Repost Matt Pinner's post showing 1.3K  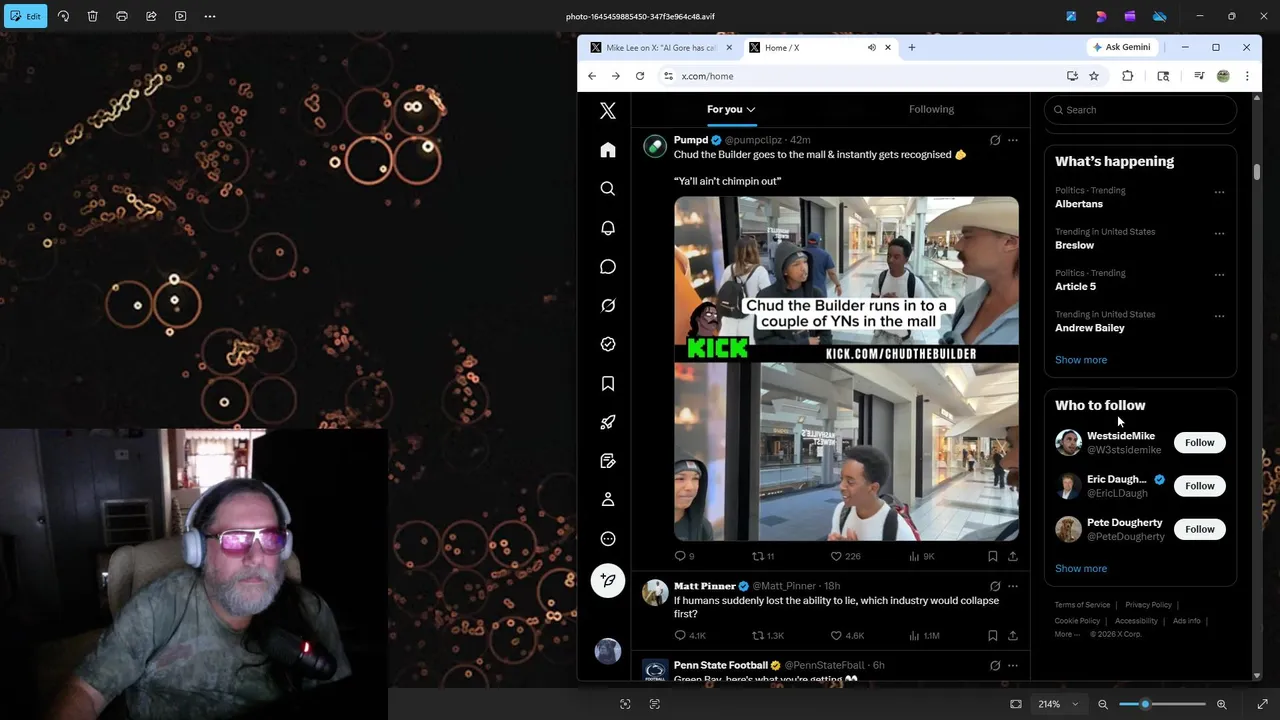click(768, 635)
